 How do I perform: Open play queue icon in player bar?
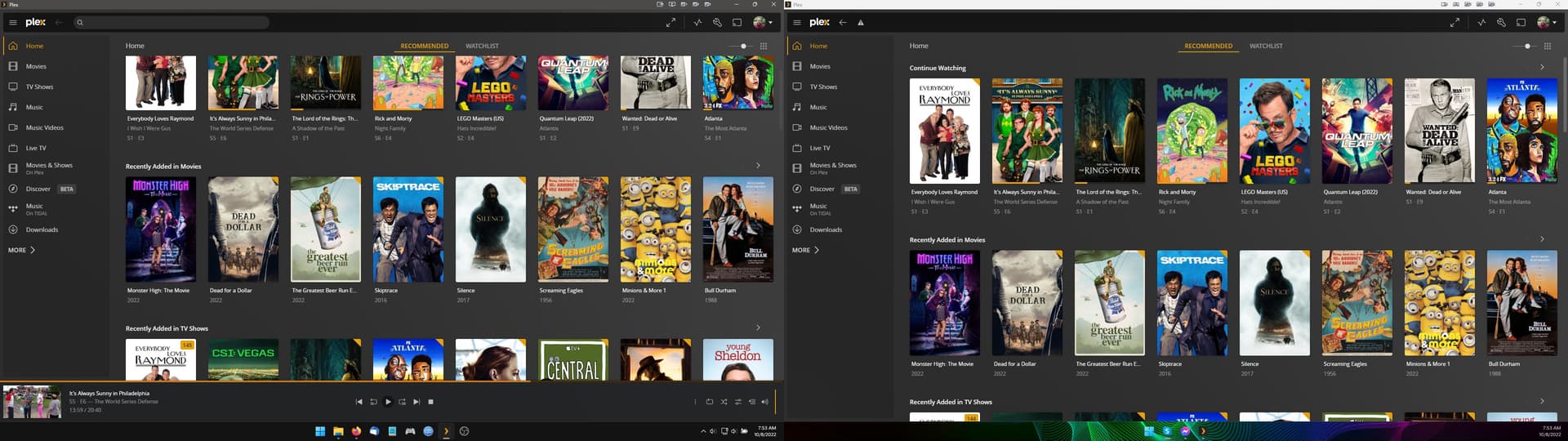[751, 402]
